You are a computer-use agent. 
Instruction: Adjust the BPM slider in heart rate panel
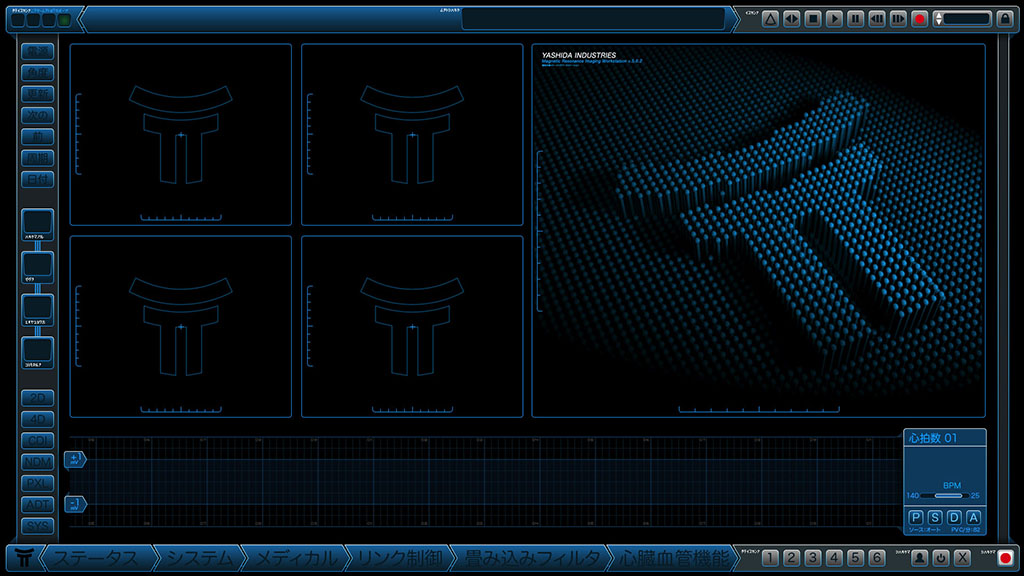coord(948,496)
